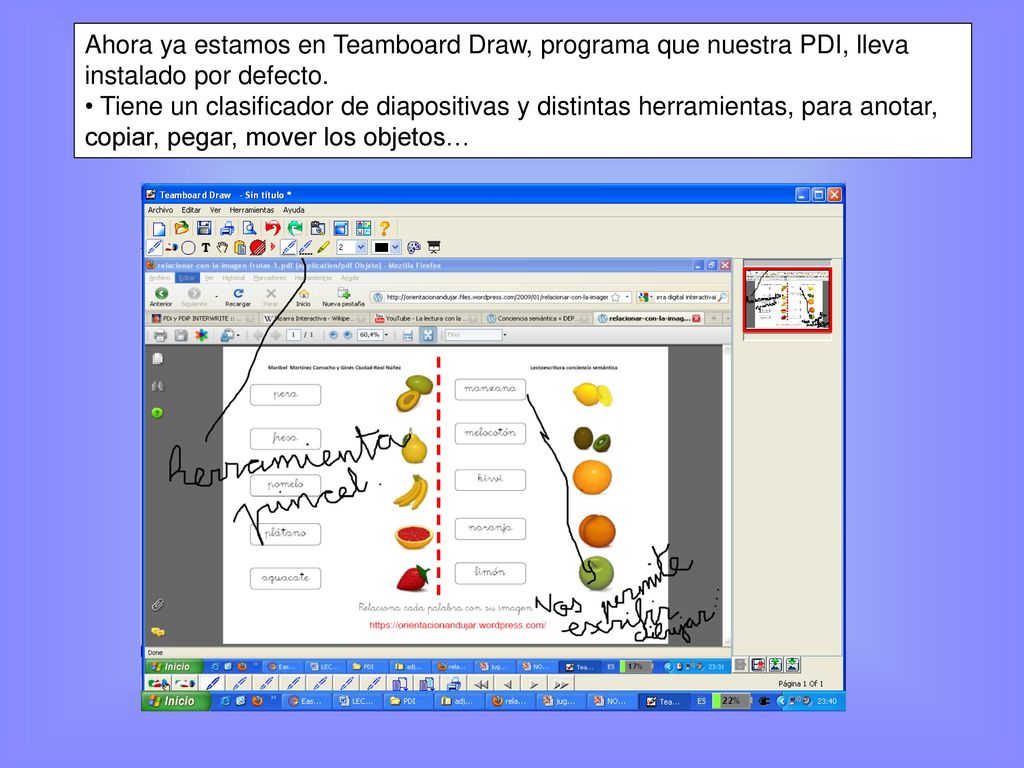Open the orientacionandujar.wordpress.com link
Image resolution: width=1024 pixels, height=768 pixels.
coord(457,625)
